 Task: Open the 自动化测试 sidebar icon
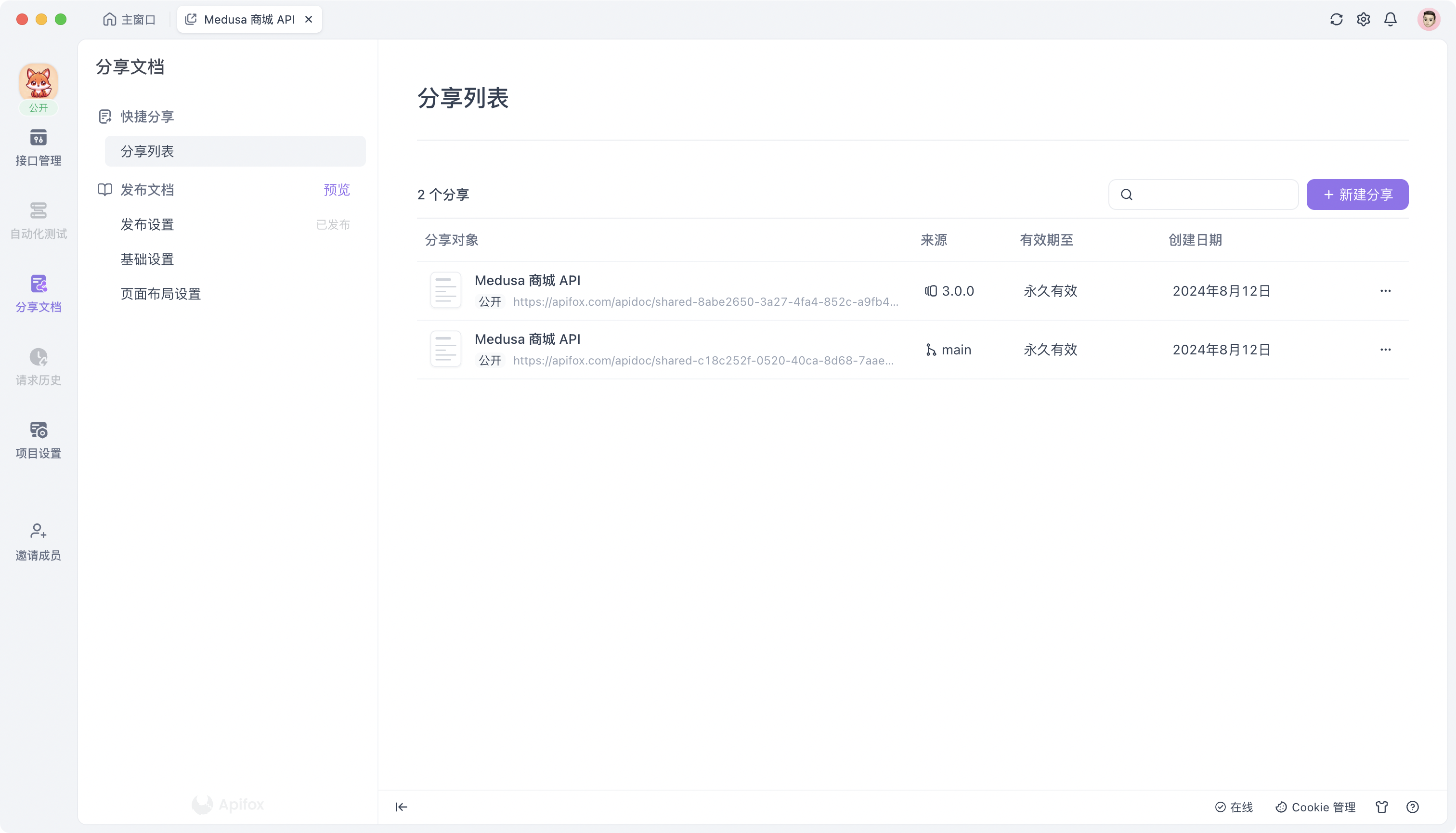click(38, 220)
